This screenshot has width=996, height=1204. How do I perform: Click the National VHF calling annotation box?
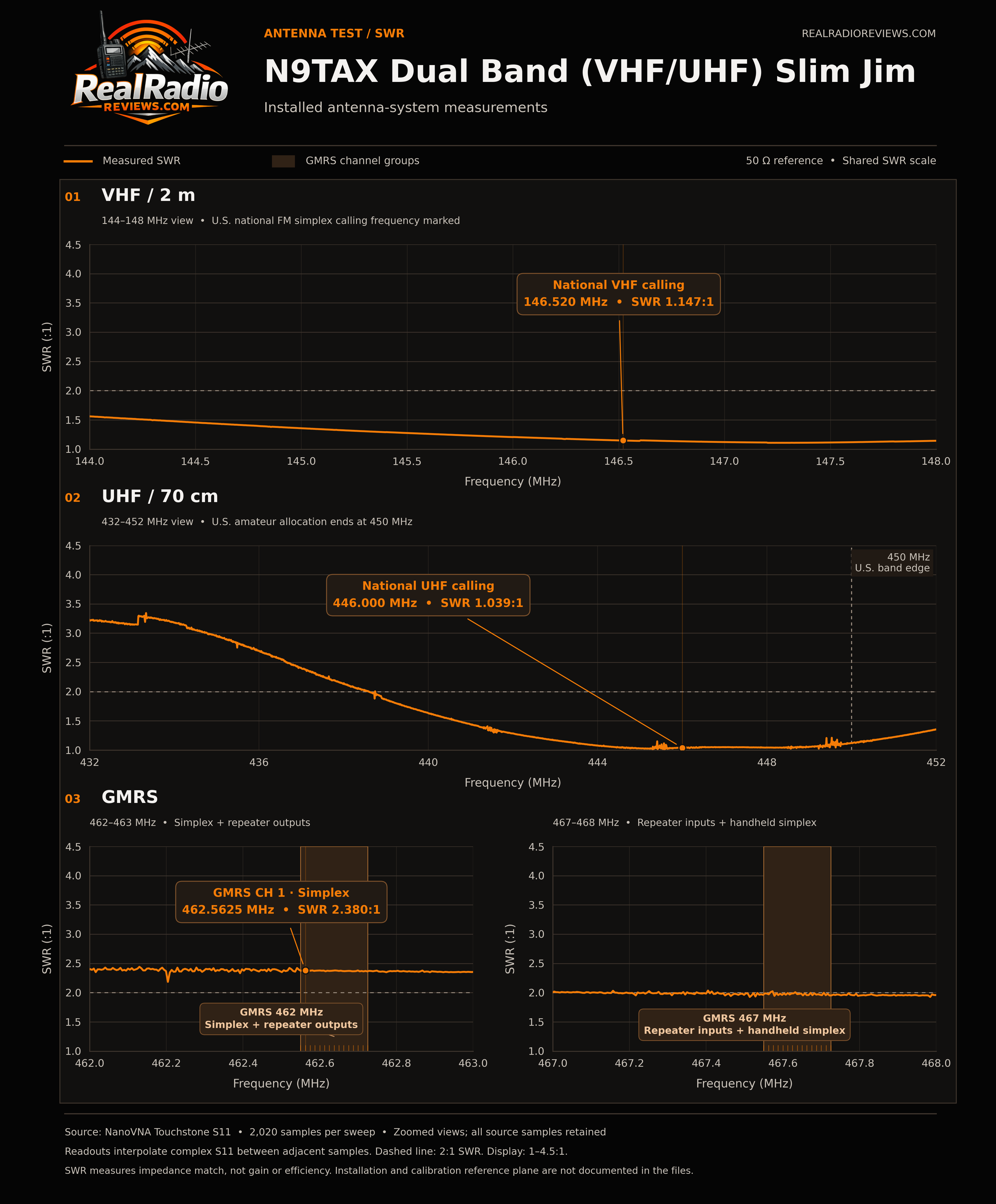618,294
